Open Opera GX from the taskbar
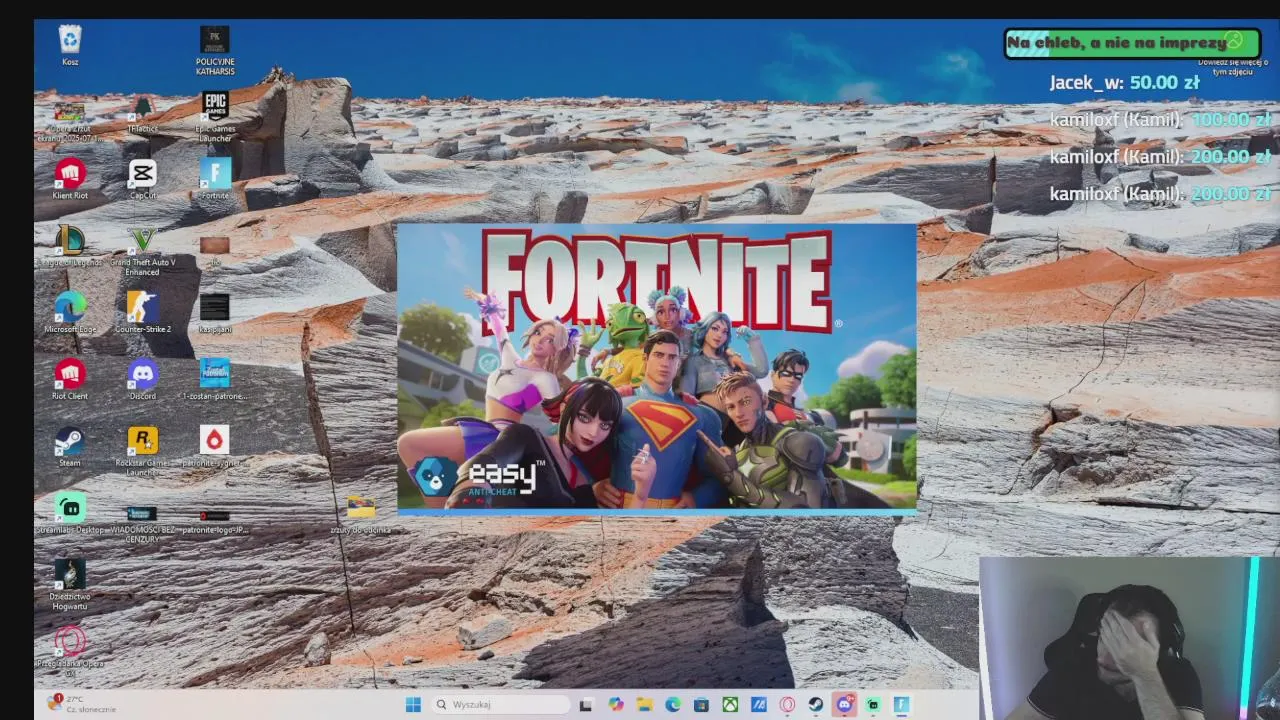The width and height of the screenshot is (1280, 720). [787, 704]
